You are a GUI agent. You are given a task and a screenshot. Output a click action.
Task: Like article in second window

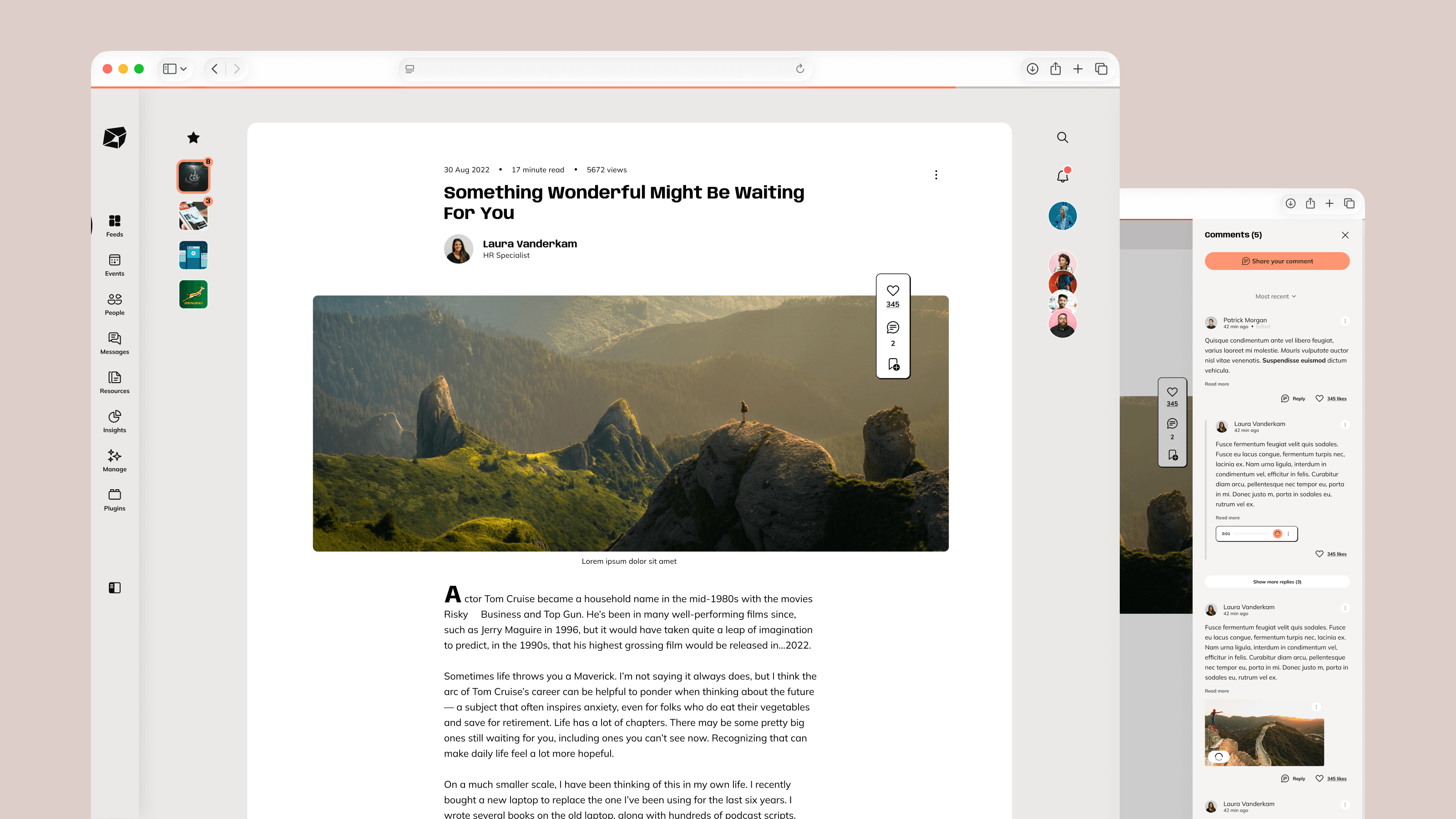tap(1172, 392)
